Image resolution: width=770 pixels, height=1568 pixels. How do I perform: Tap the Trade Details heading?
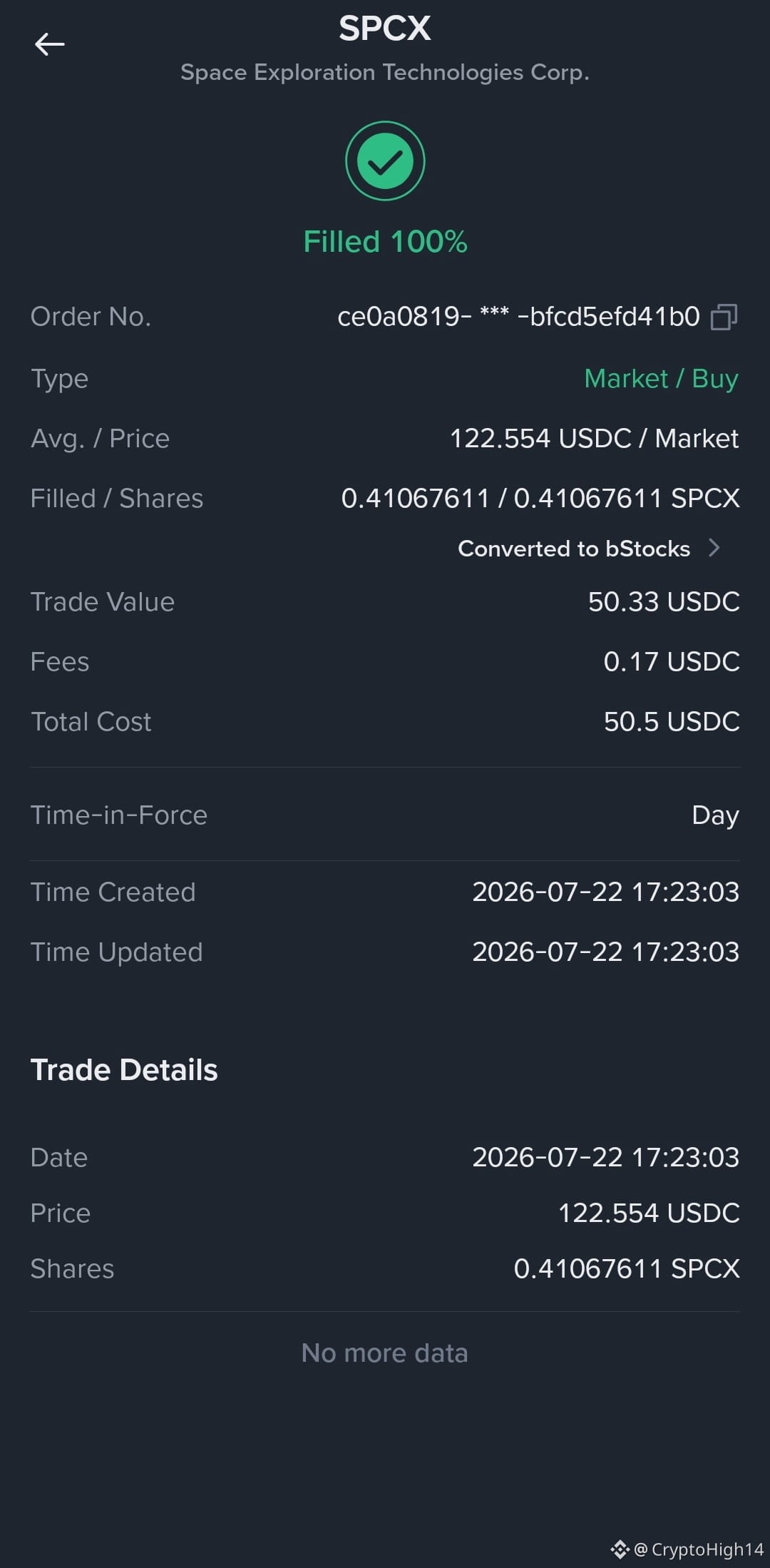pos(124,1070)
